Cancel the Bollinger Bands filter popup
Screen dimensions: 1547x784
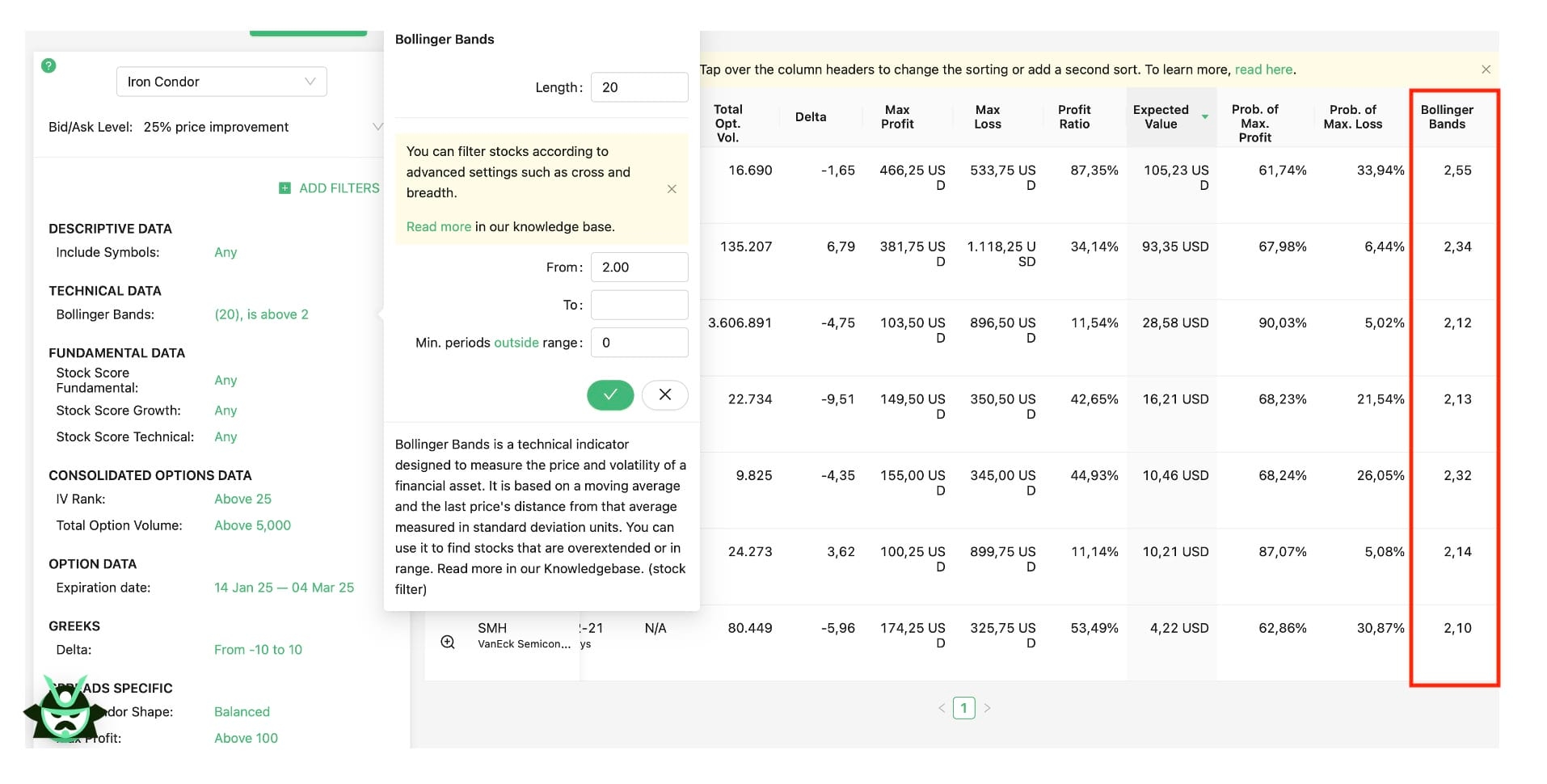point(665,394)
